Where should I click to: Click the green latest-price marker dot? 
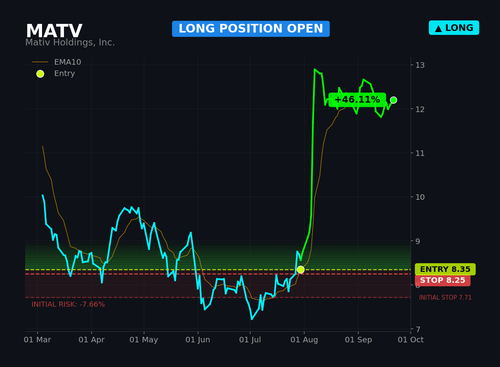[393, 100]
